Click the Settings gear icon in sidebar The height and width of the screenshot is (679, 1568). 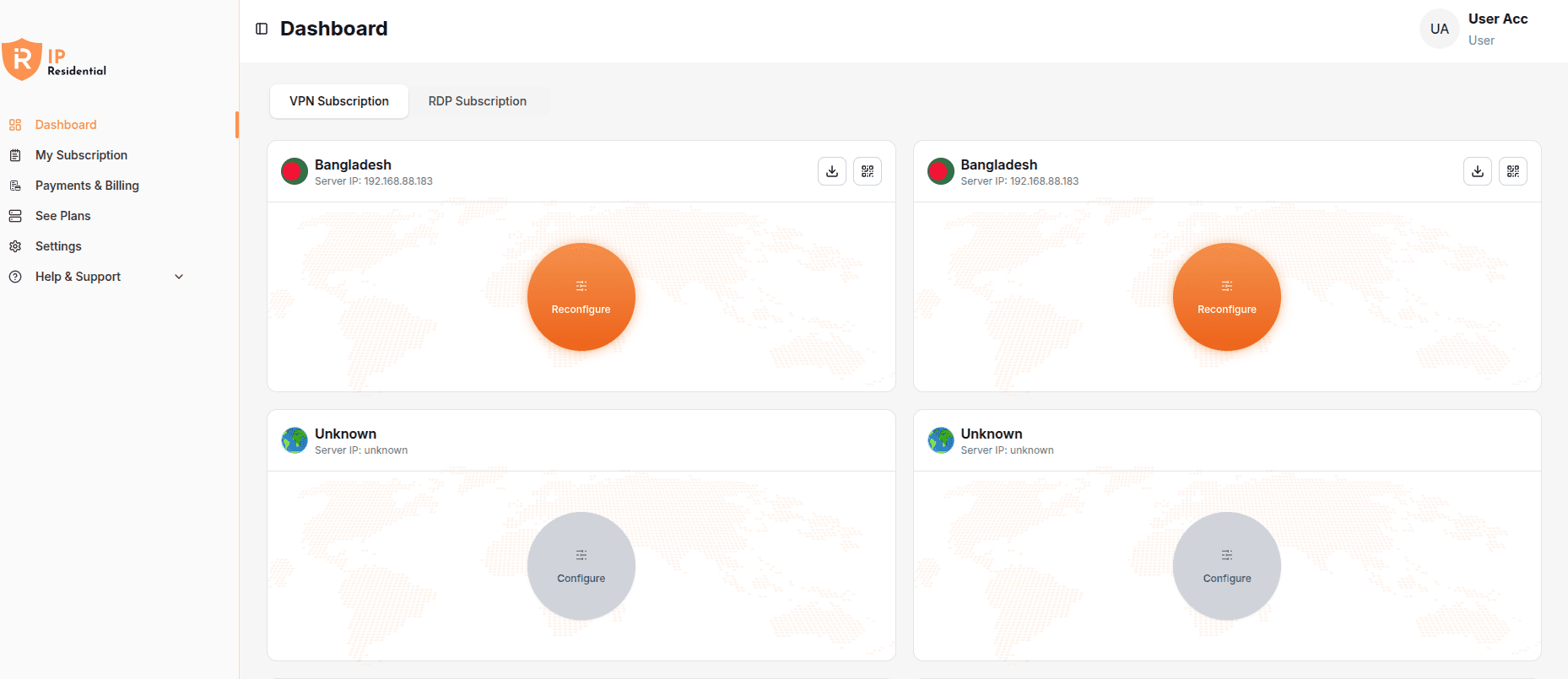(15, 246)
